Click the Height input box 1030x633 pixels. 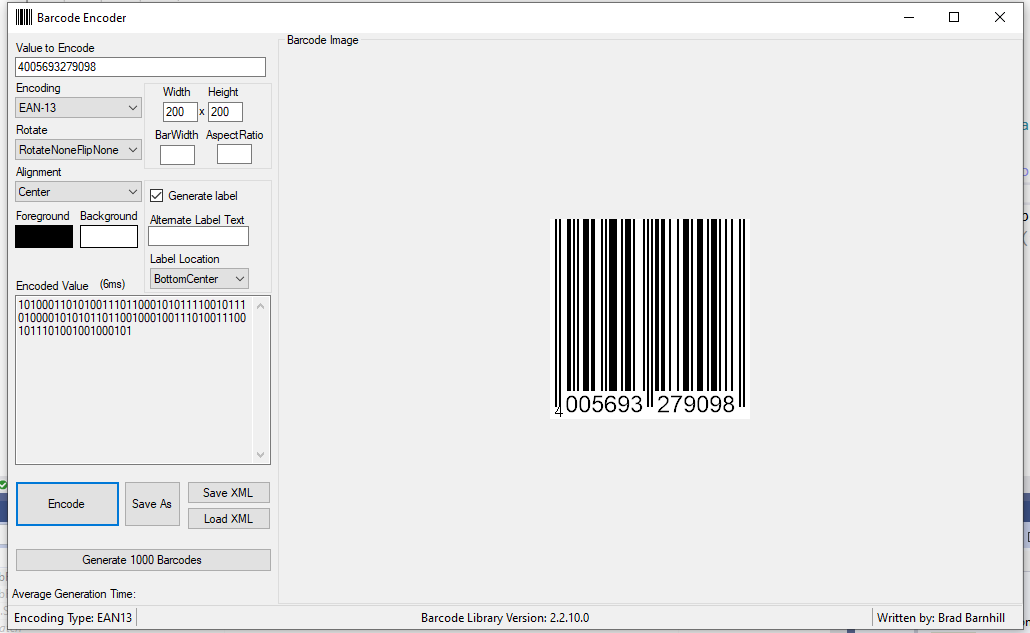tap(225, 112)
